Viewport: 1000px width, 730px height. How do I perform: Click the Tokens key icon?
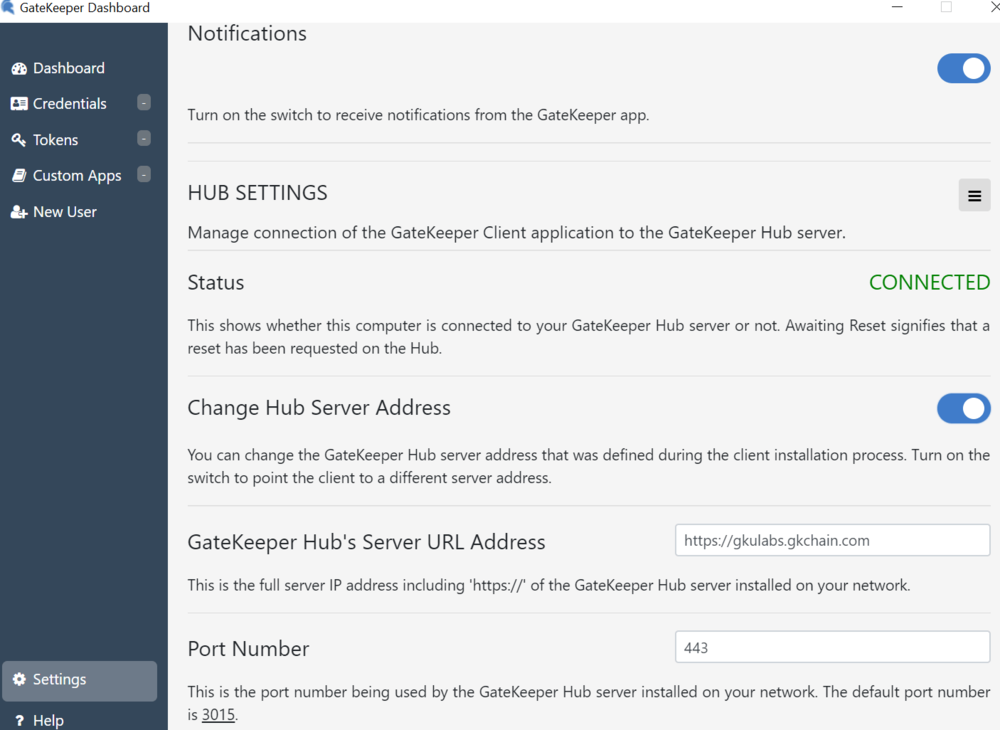coord(19,140)
